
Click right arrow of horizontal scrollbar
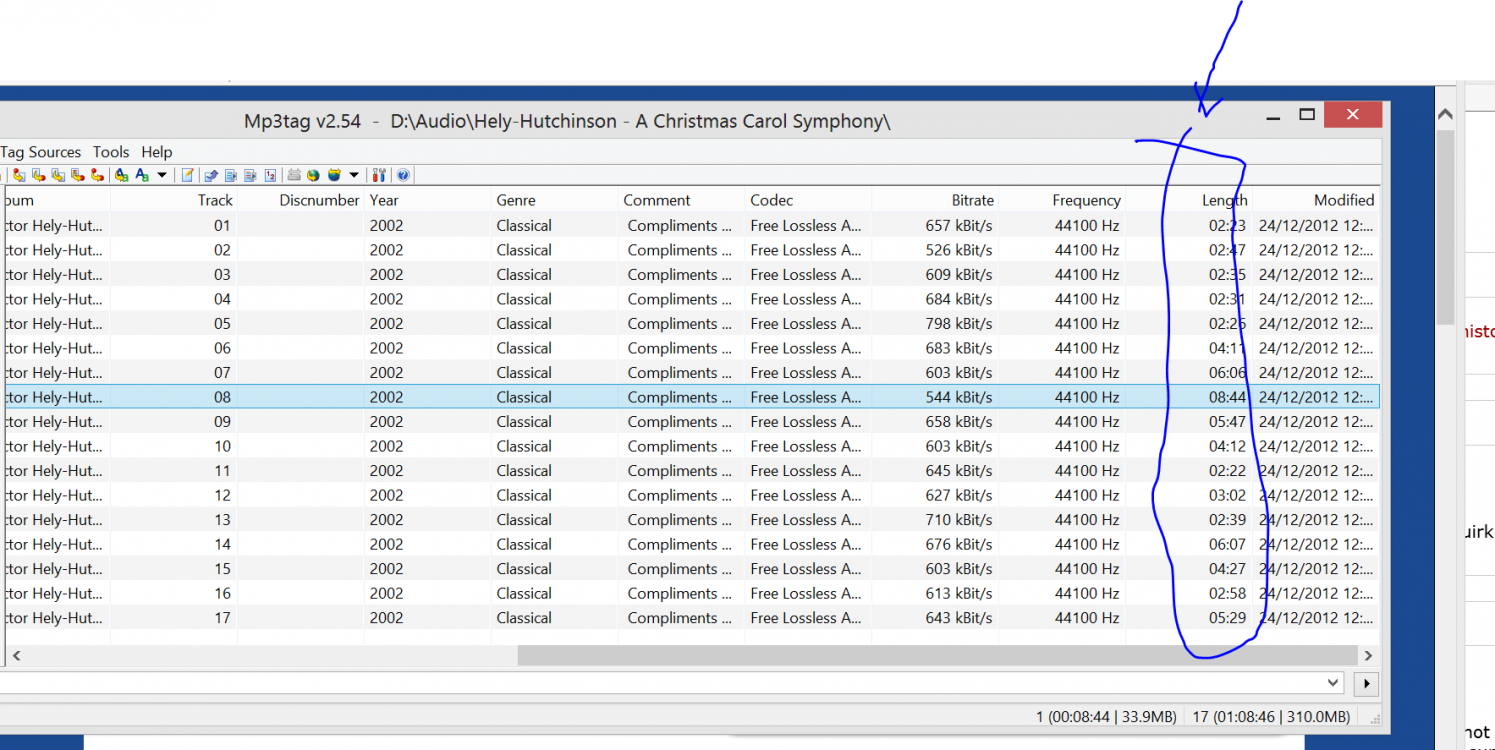point(1368,656)
